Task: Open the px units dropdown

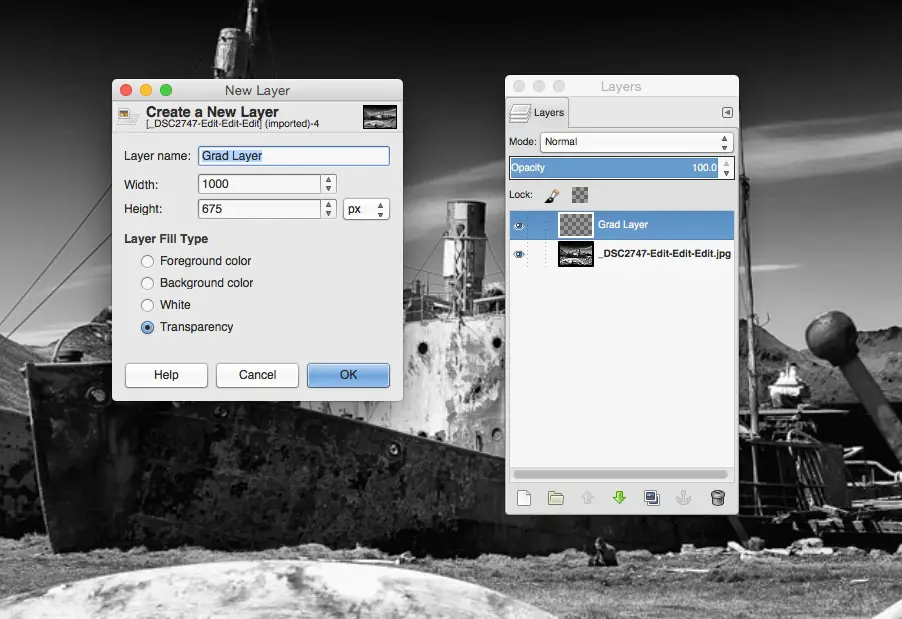Action: (366, 209)
